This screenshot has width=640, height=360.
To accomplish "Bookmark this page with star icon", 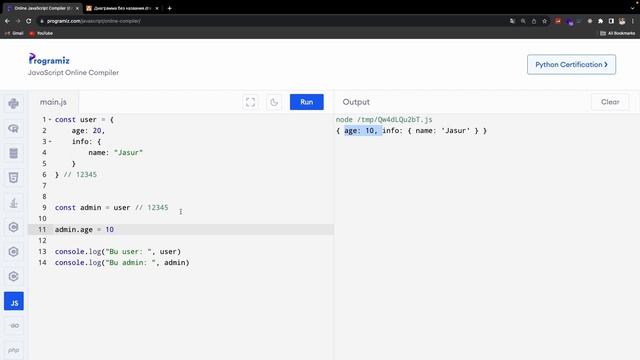I will [x=544, y=21].
